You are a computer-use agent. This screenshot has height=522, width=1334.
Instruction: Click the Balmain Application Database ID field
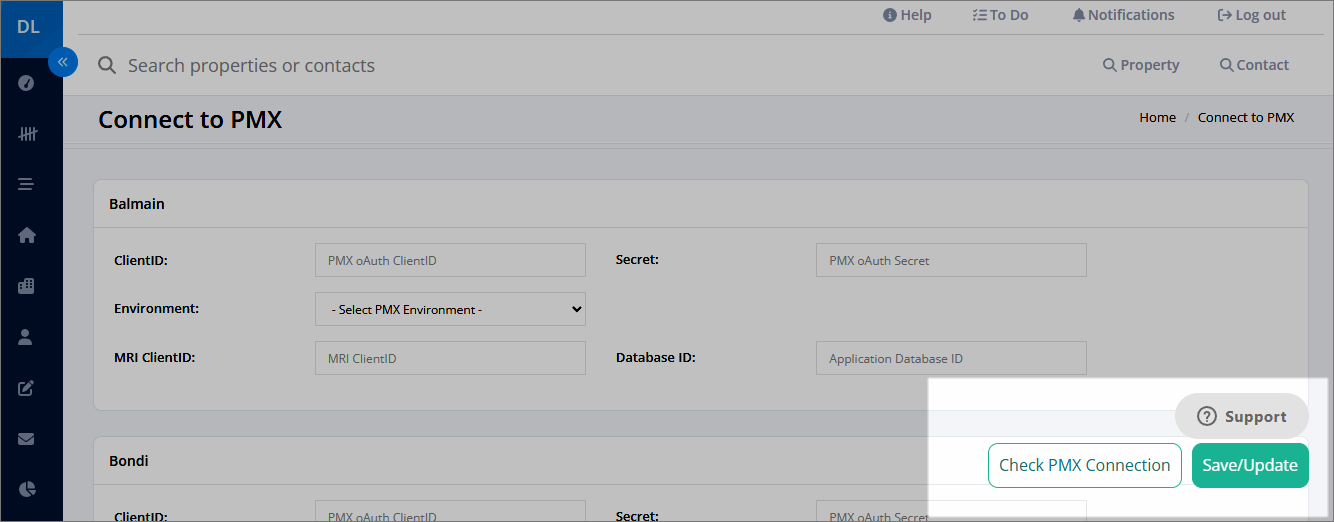point(951,358)
